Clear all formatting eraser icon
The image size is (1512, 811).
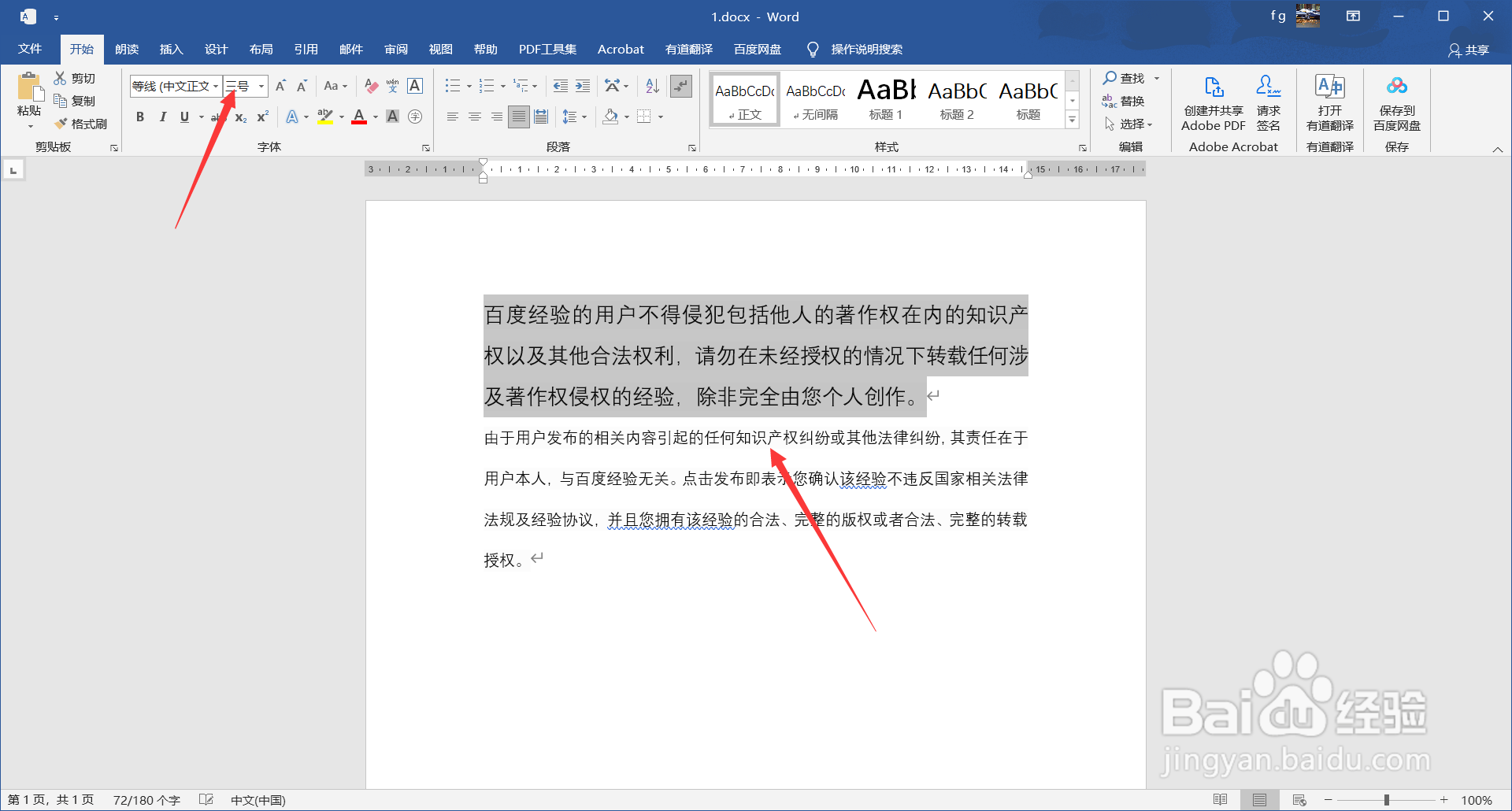[x=371, y=86]
